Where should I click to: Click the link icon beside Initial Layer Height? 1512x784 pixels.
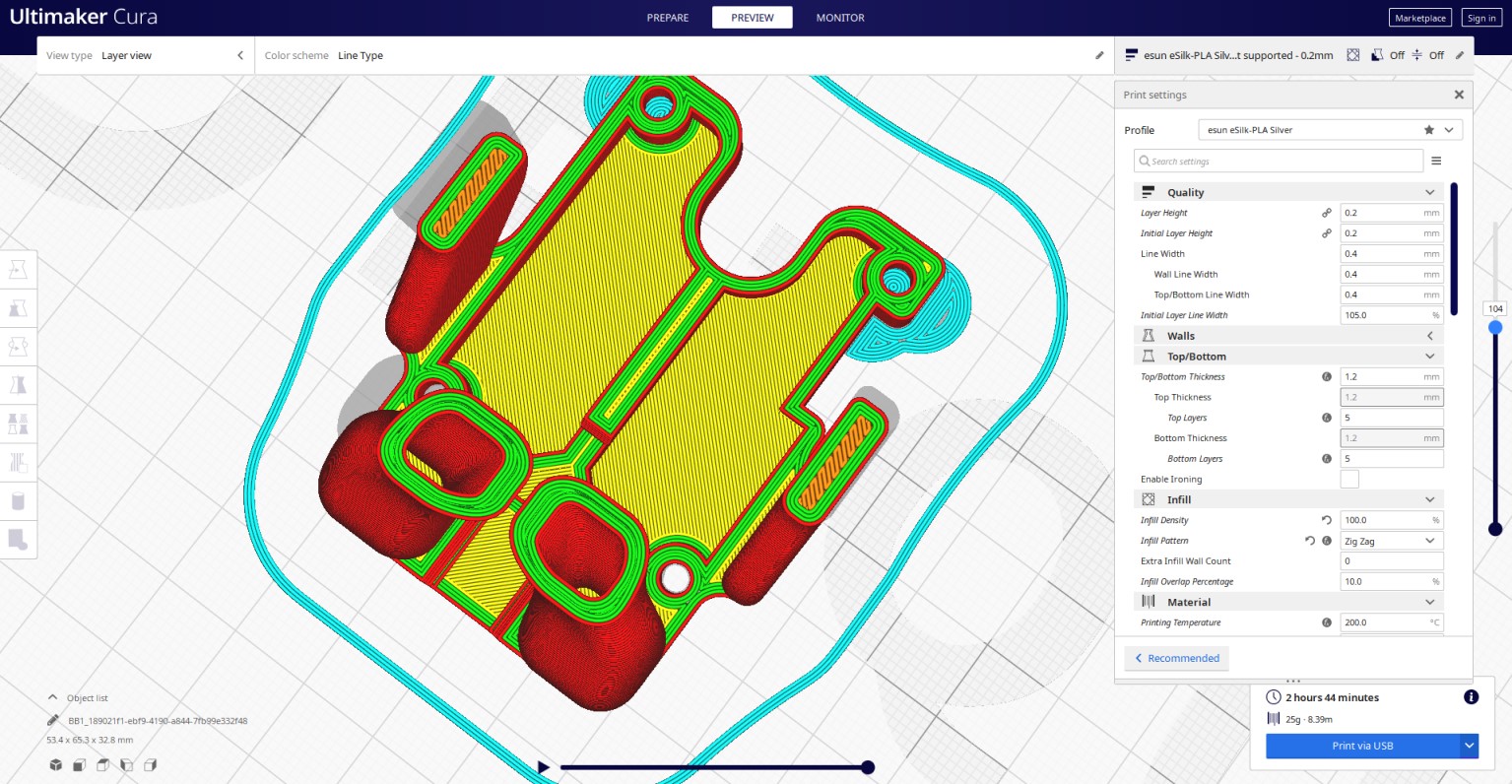tap(1327, 233)
